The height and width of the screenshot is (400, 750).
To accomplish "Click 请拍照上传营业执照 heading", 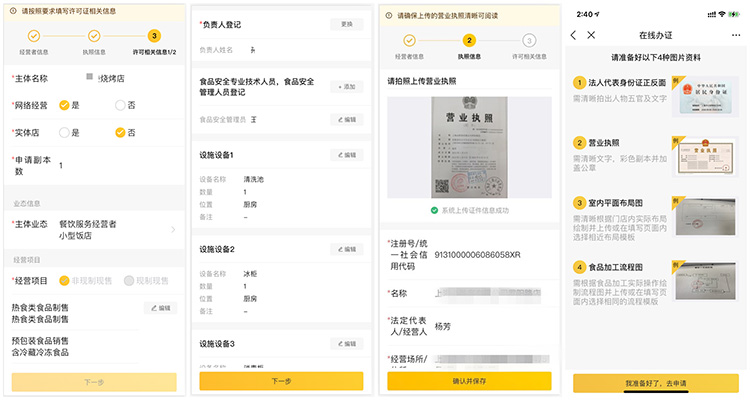I will [422, 81].
